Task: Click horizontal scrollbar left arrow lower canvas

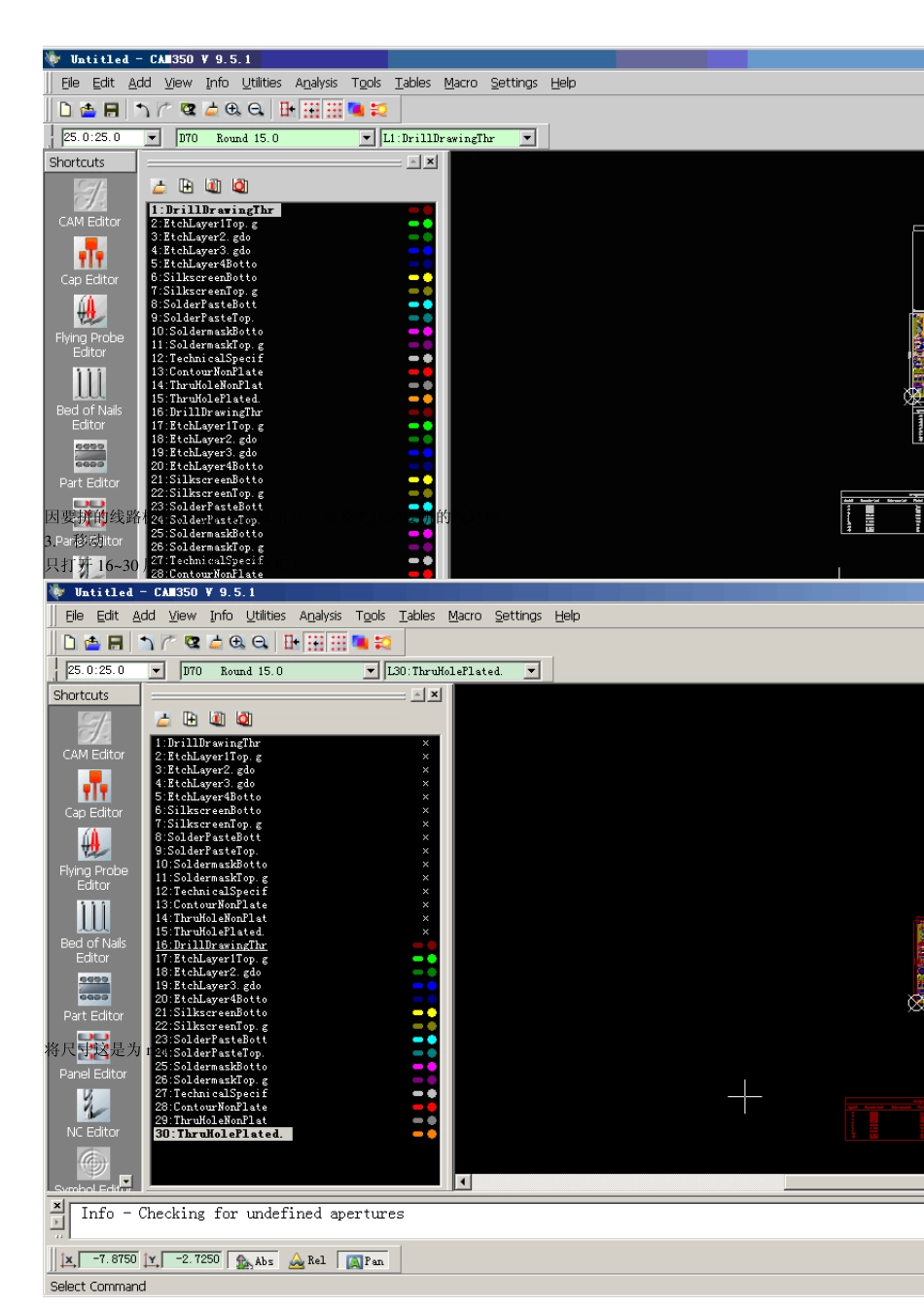Action: [464, 1182]
